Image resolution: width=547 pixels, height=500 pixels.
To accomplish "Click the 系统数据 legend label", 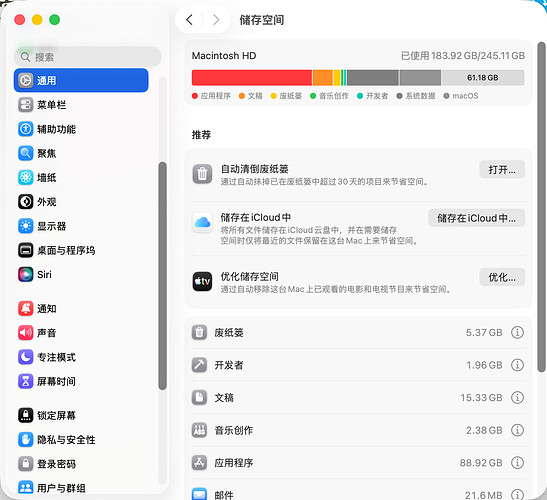I will [420, 96].
